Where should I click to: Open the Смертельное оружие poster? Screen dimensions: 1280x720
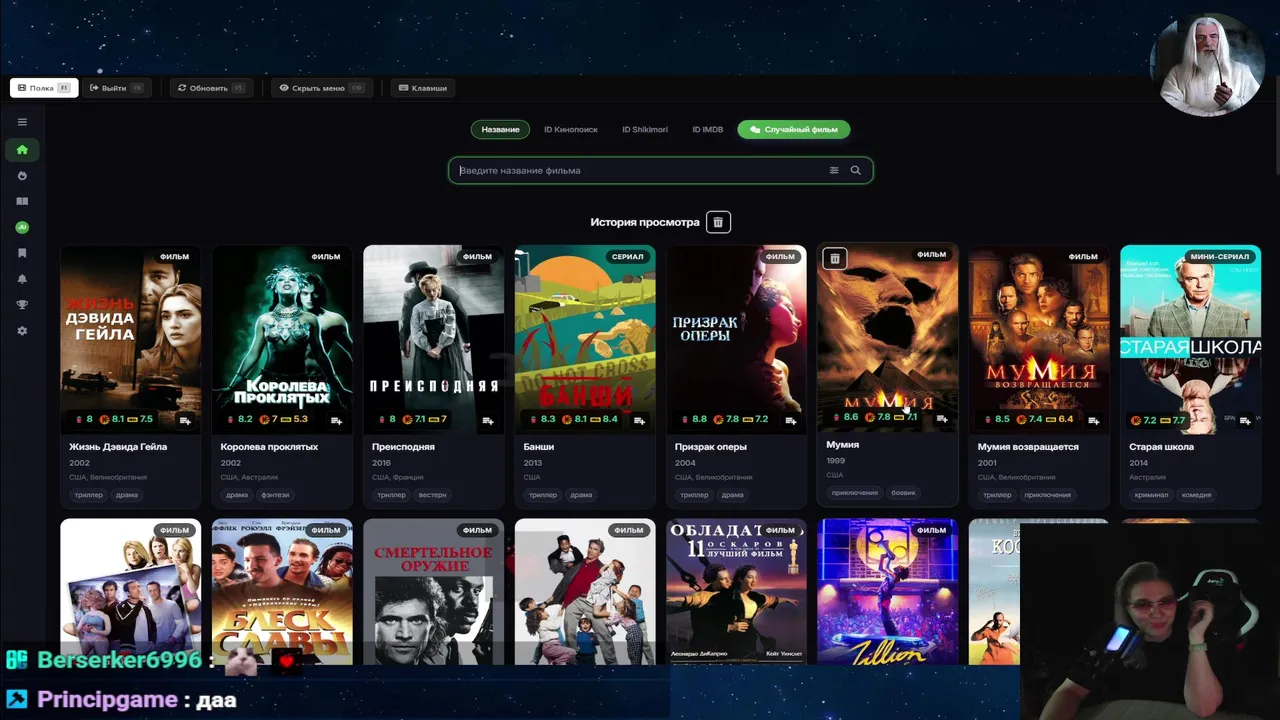[x=434, y=591]
